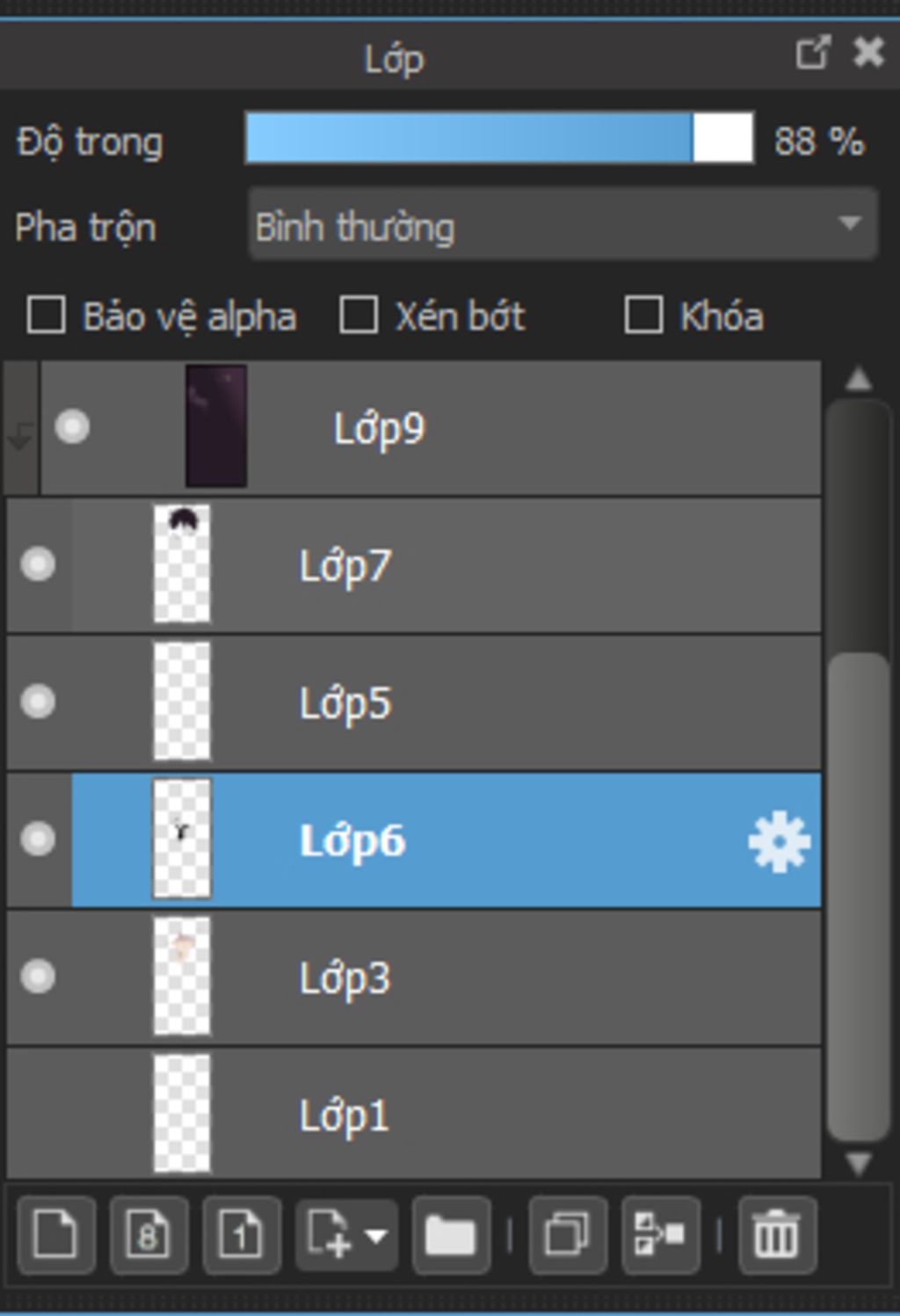Duplicate the selected layer
This screenshot has width=900, height=1316.
pyautogui.click(x=568, y=1234)
